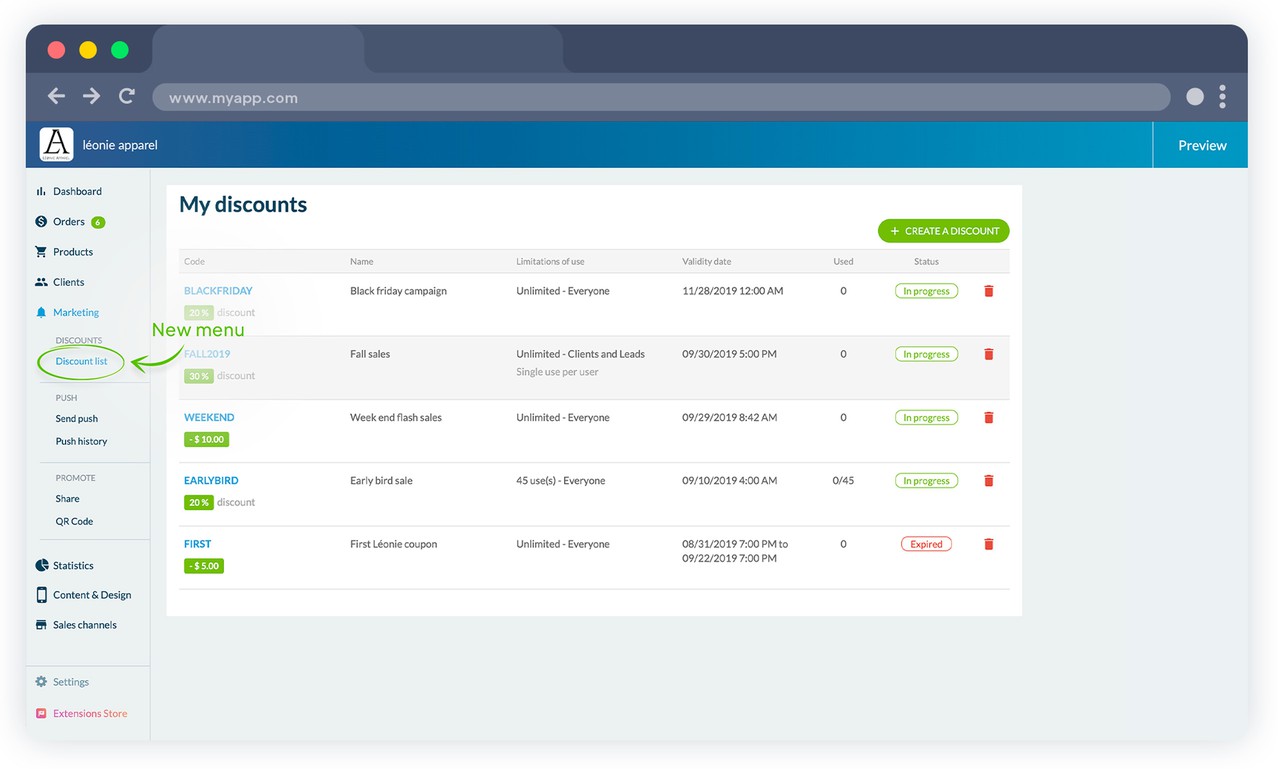Expand the Sales channels menu
The height and width of the screenshot is (769, 1278).
click(x=84, y=625)
